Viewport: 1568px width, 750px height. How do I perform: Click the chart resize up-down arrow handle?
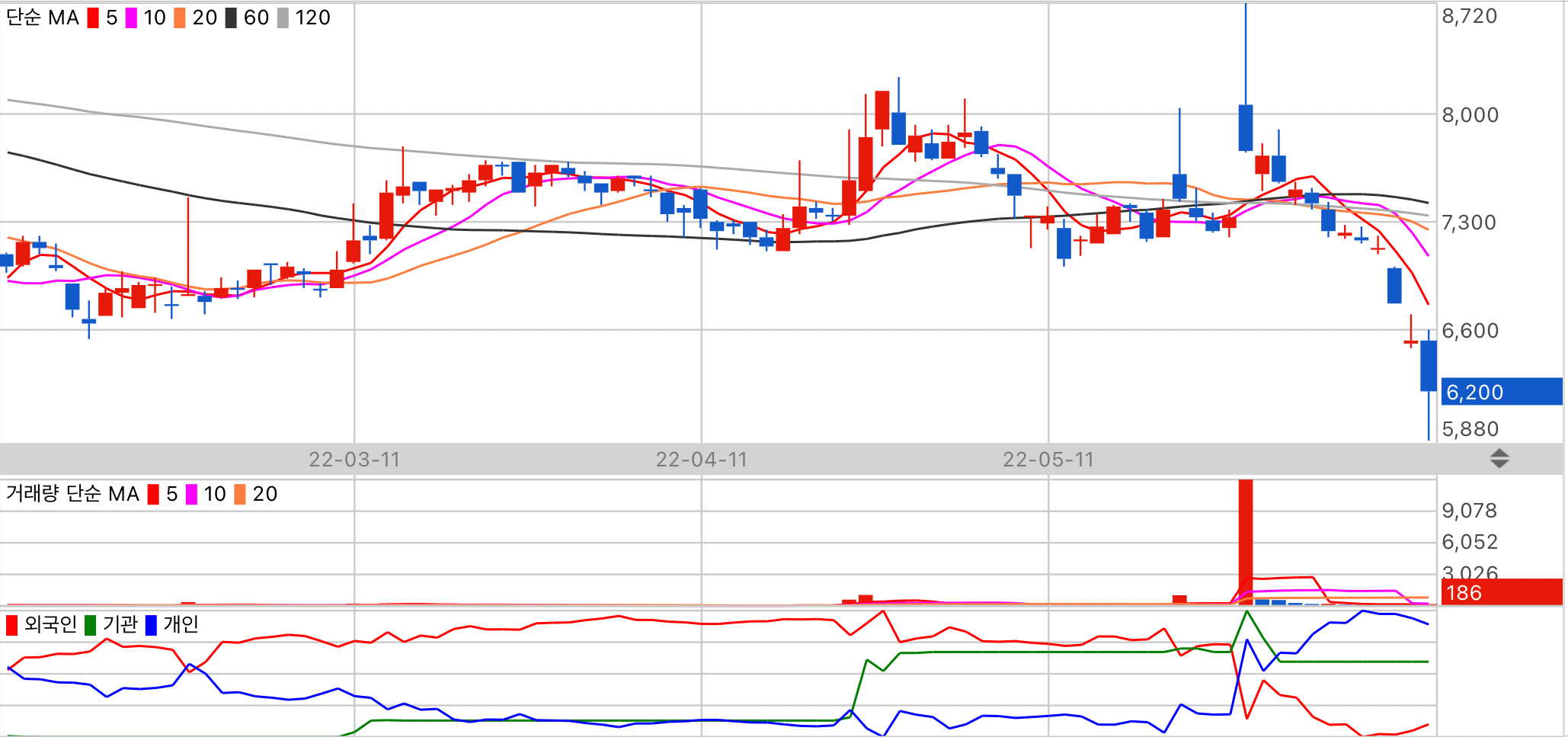[x=1499, y=459]
